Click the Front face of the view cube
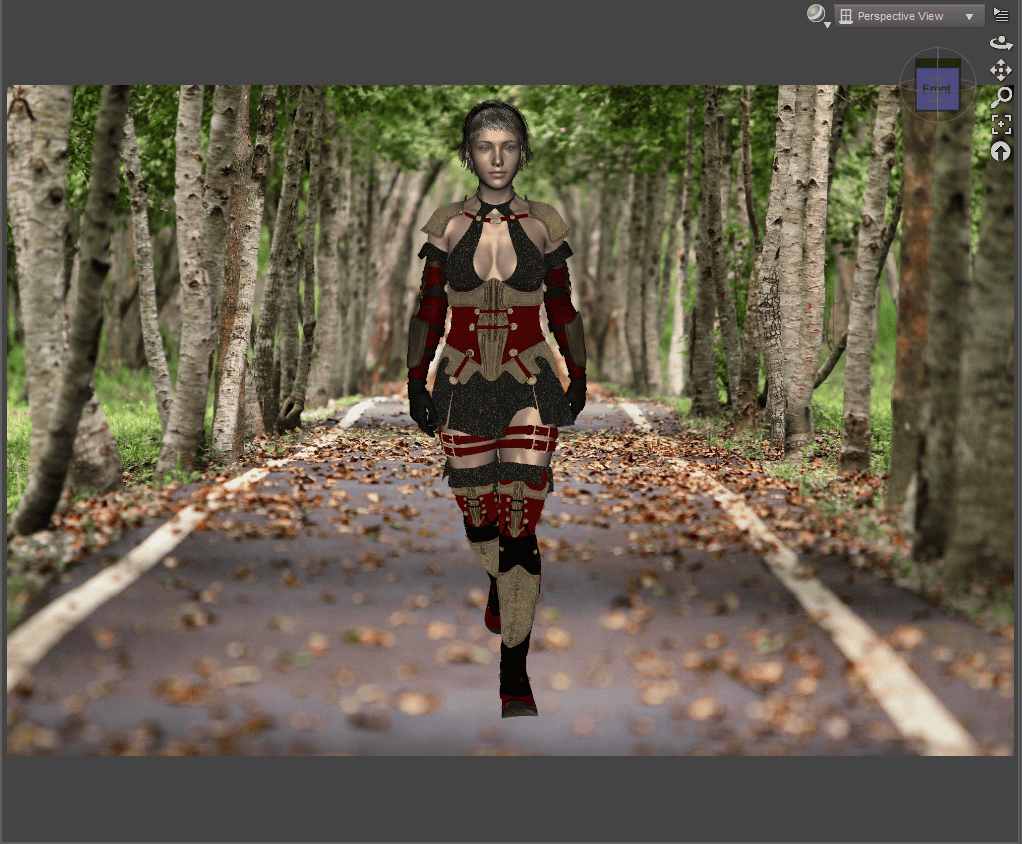 (x=936, y=90)
